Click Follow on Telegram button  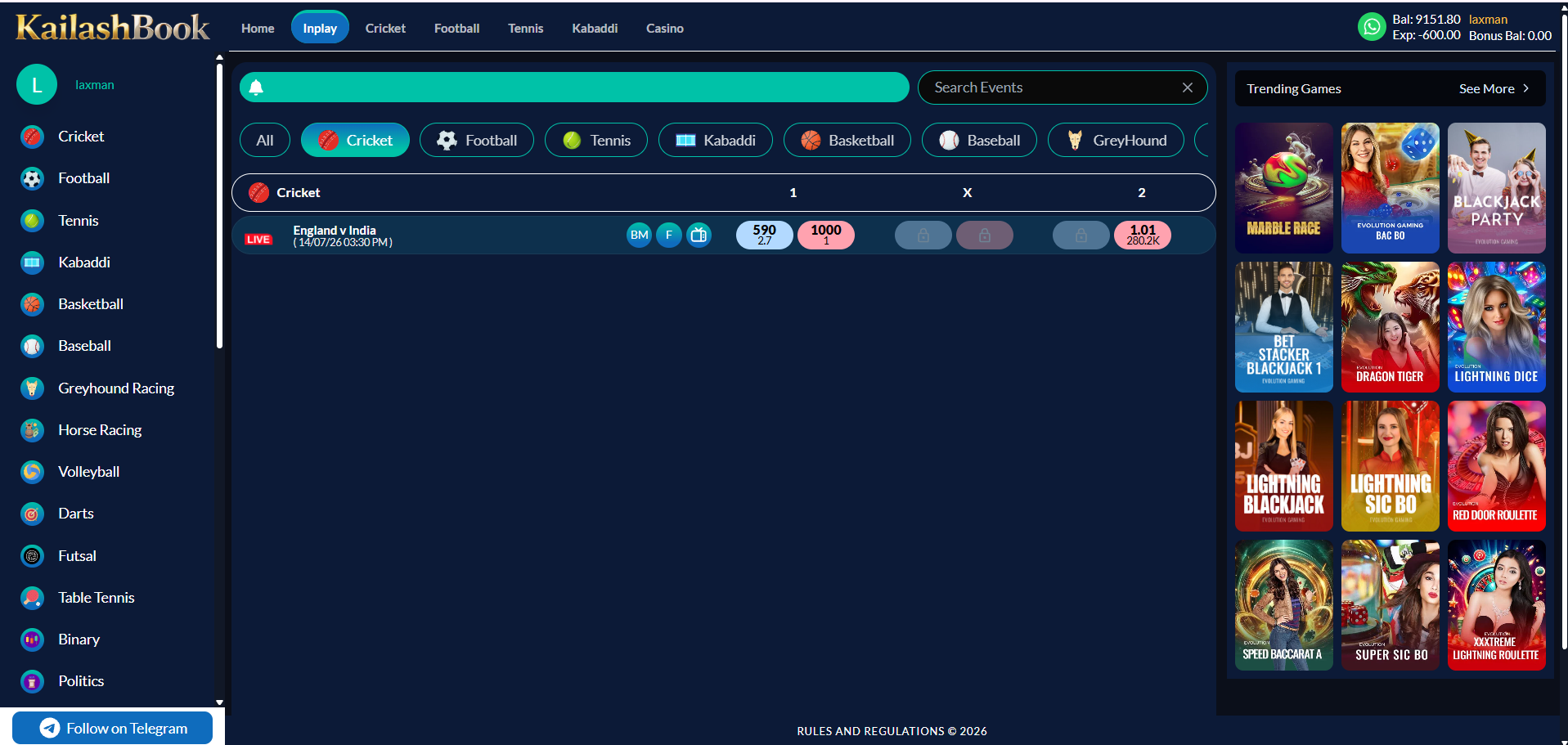(113, 728)
